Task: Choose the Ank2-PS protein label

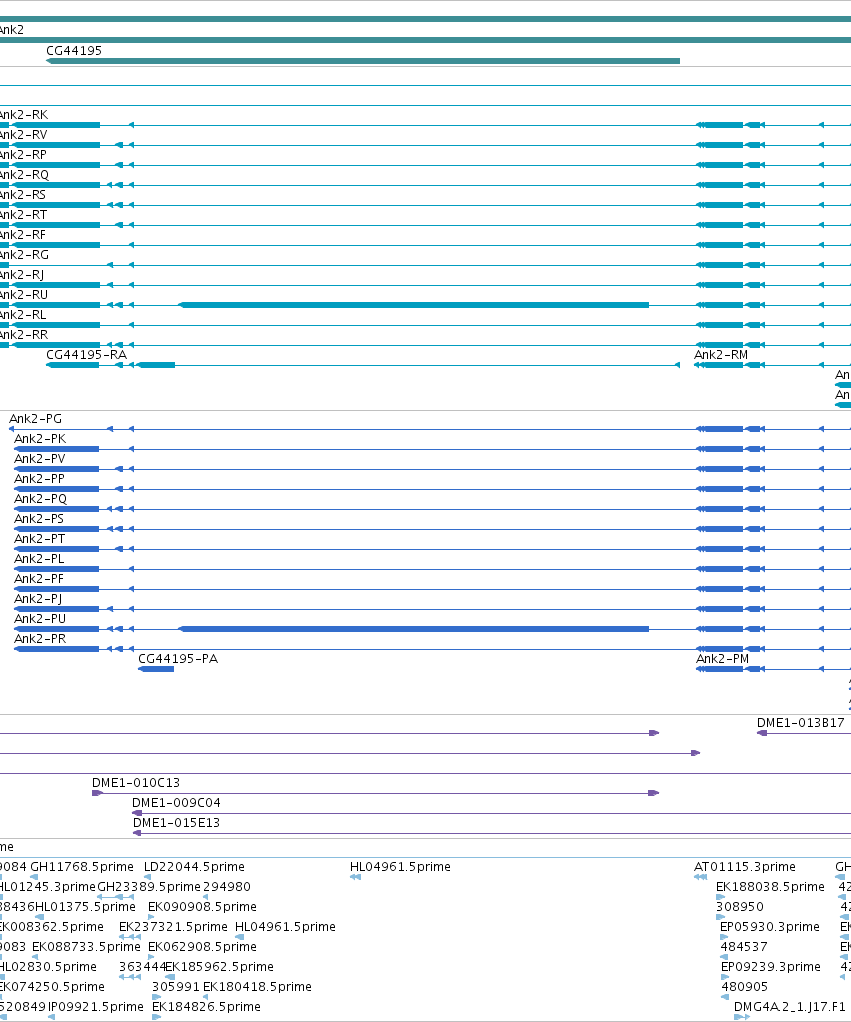Action: (39, 519)
